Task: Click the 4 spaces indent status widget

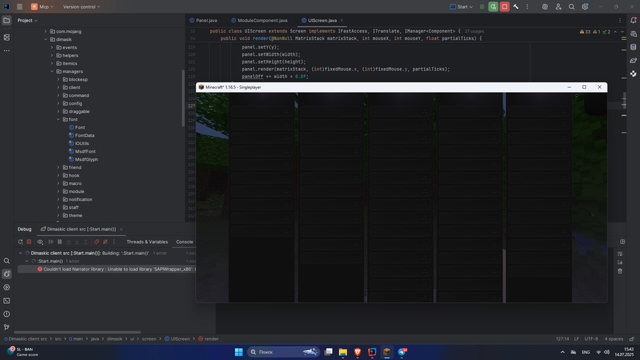Action: pos(614,339)
